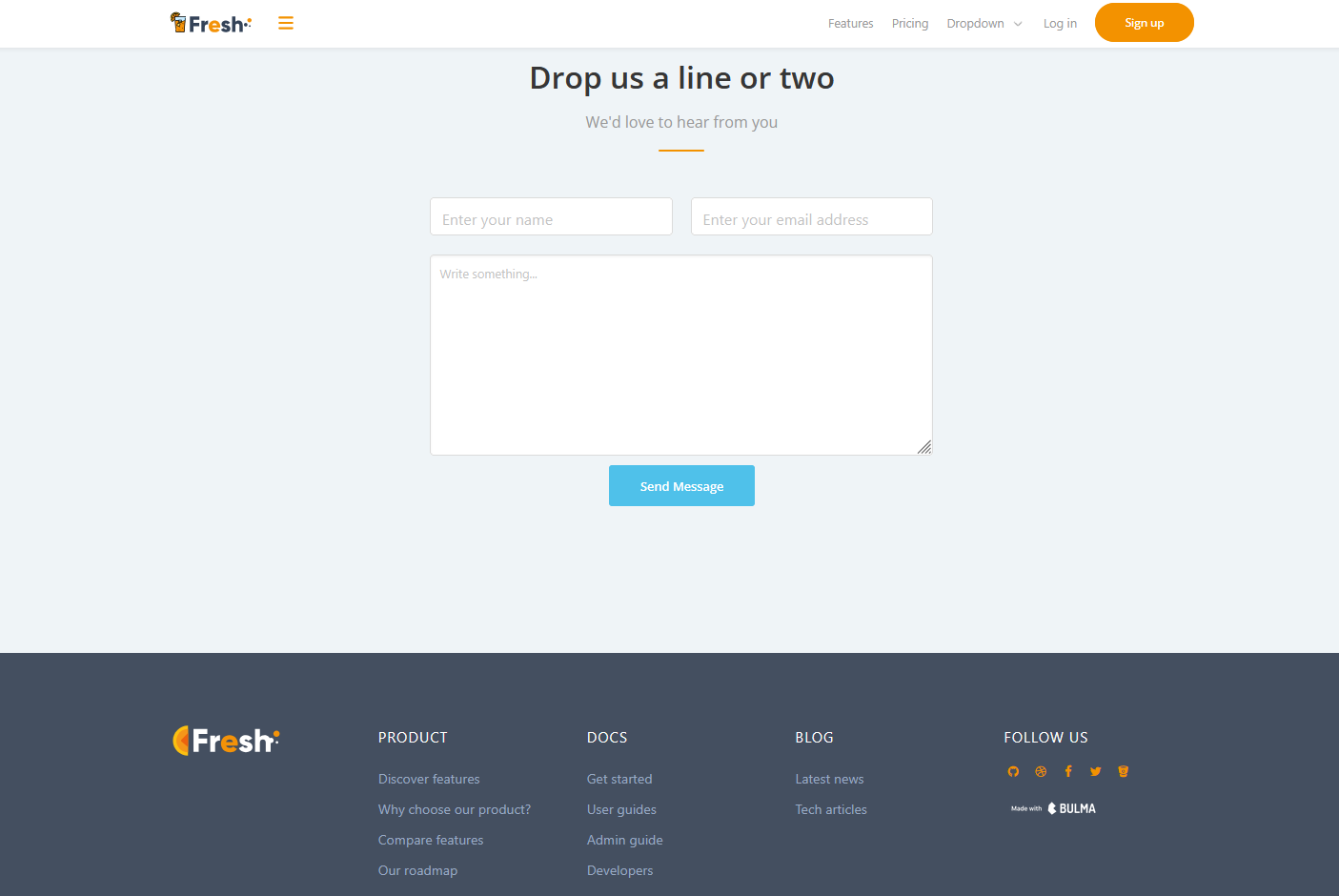Click the email address input field
The height and width of the screenshot is (896, 1339).
click(811, 217)
